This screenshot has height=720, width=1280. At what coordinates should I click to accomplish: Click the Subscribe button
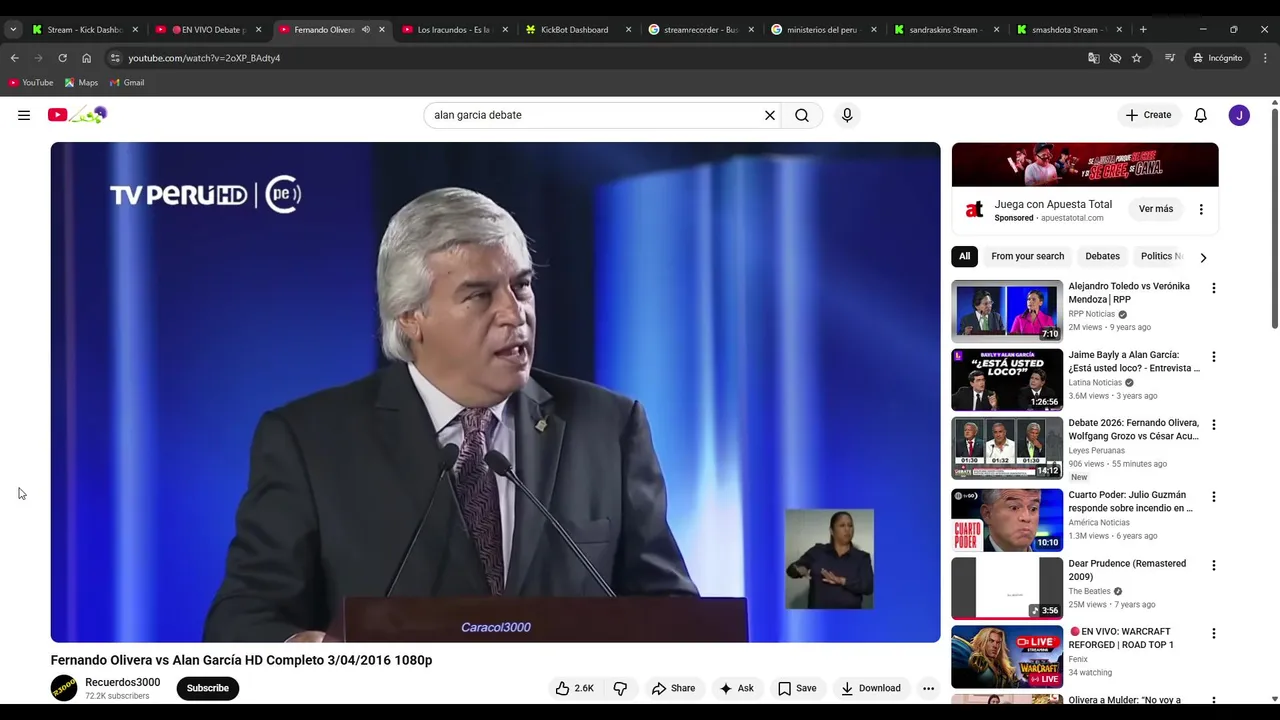(x=208, y=688)
